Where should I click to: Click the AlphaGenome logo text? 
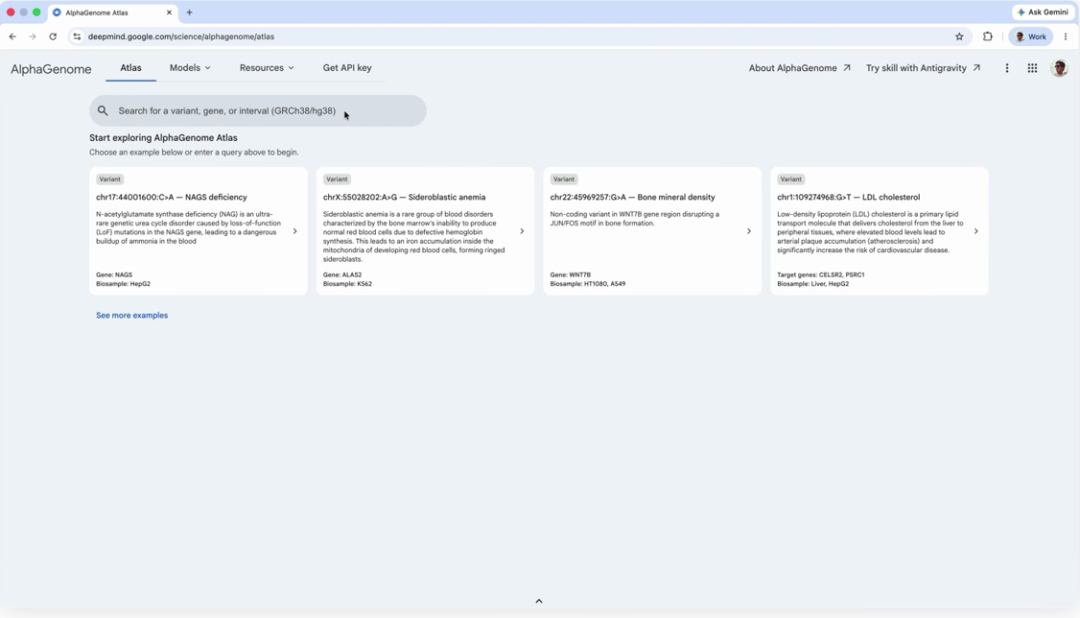coord(51,69)
